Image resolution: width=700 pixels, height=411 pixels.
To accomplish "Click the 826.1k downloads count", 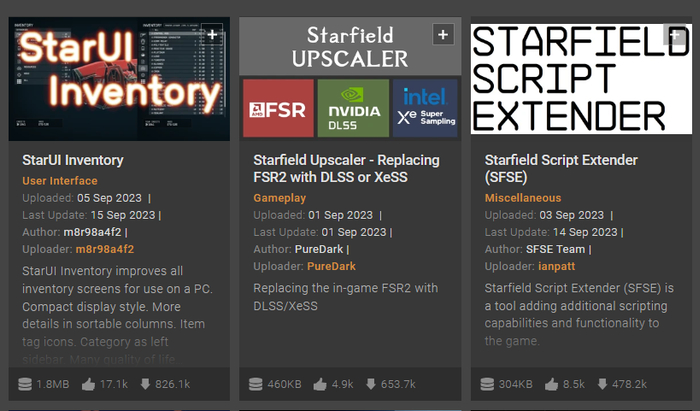I will click(x=173, y=384).
